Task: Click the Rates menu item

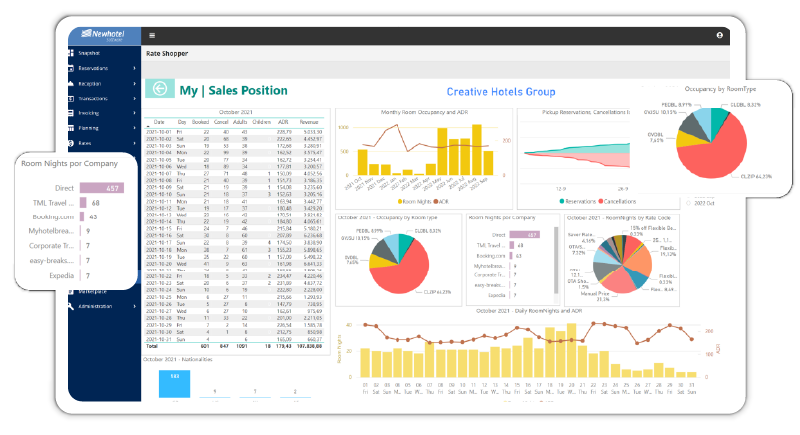Action: pos(85,143)
